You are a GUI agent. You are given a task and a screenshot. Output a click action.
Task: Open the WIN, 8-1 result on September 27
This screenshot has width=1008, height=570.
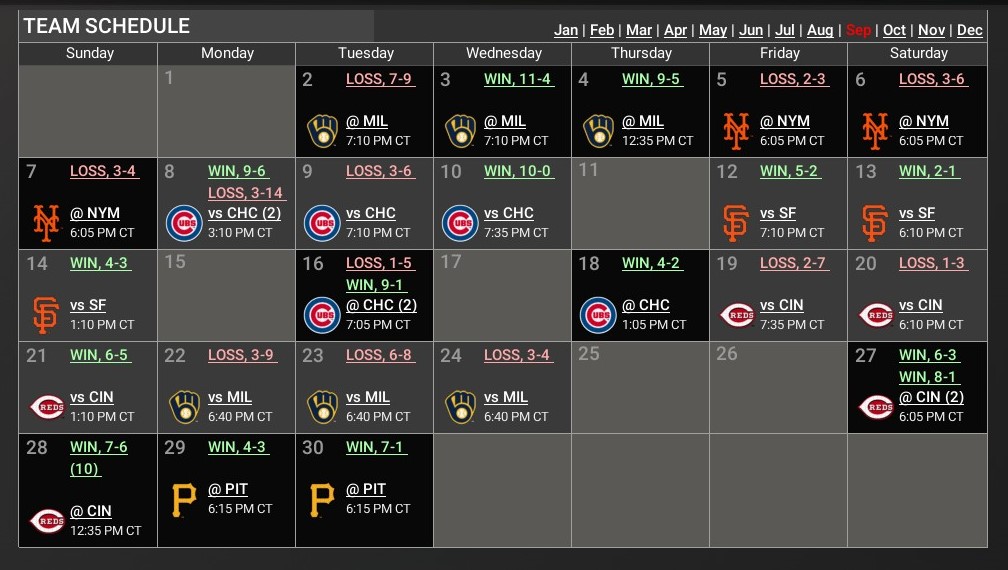[928, 377]
